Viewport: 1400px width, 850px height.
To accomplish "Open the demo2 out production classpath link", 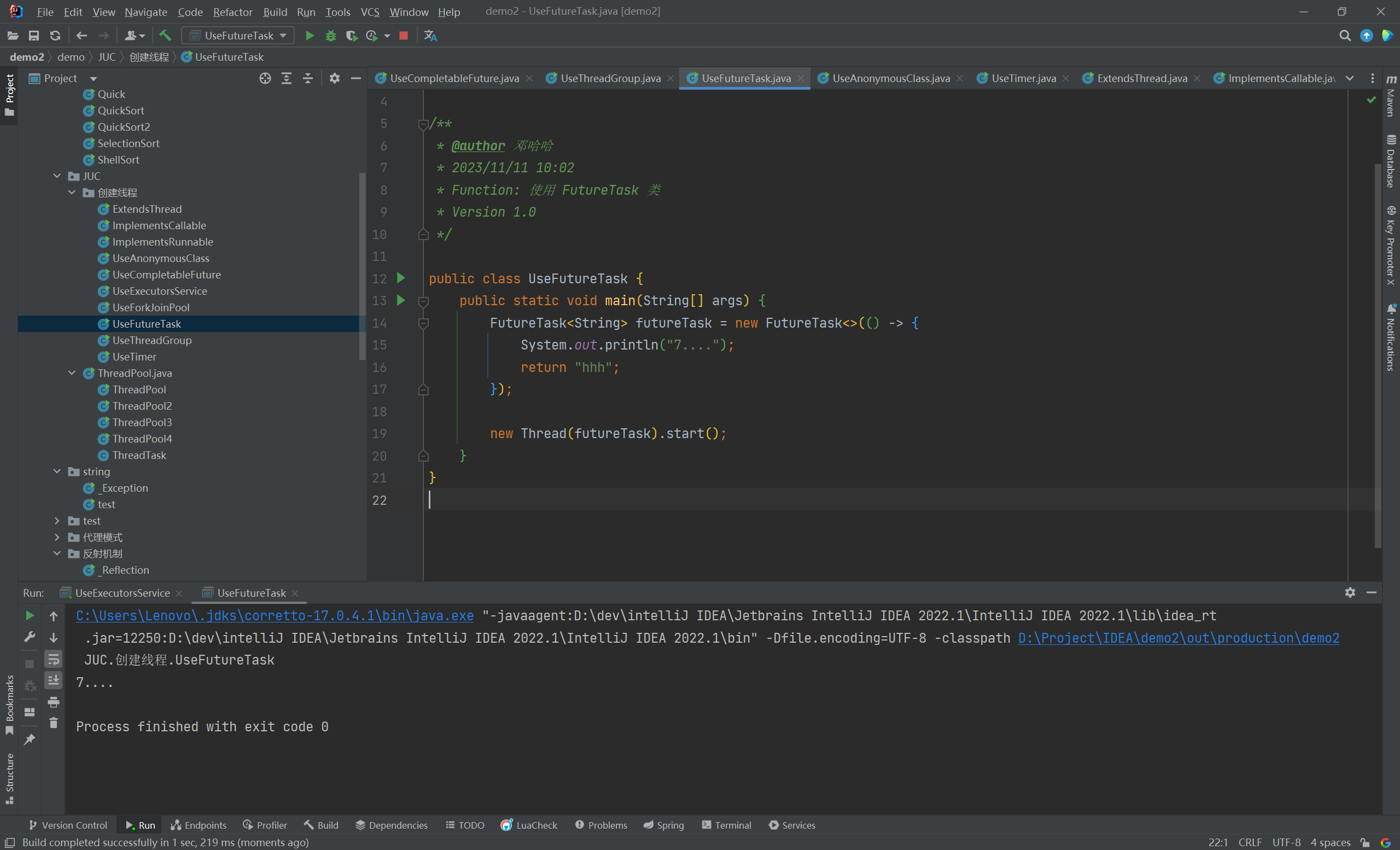I will [x=1179, y=638].
